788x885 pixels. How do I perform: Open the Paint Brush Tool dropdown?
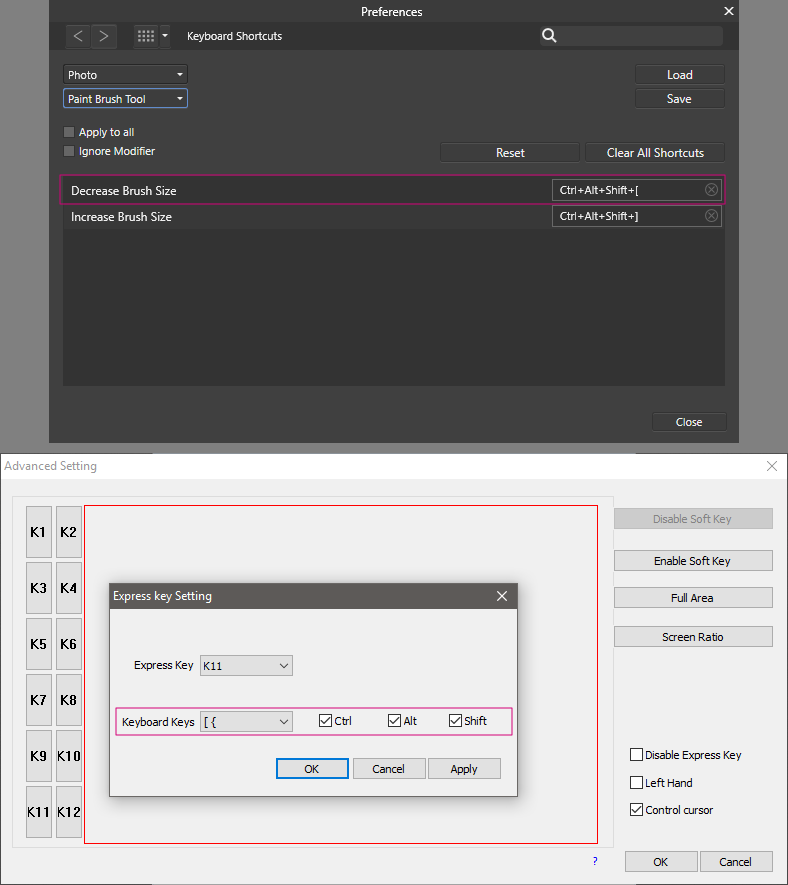pyautogui.click(x=125, y=99)
